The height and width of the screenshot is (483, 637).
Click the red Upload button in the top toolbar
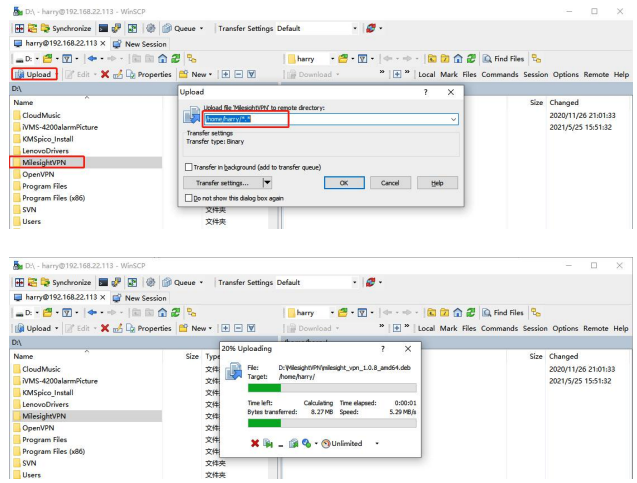[x=34, y=74]
